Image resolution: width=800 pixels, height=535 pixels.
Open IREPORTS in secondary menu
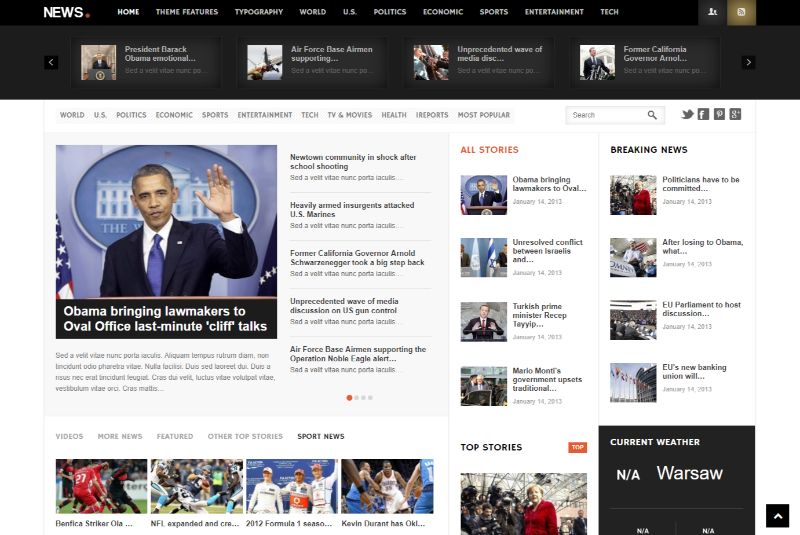click(432, 115)
